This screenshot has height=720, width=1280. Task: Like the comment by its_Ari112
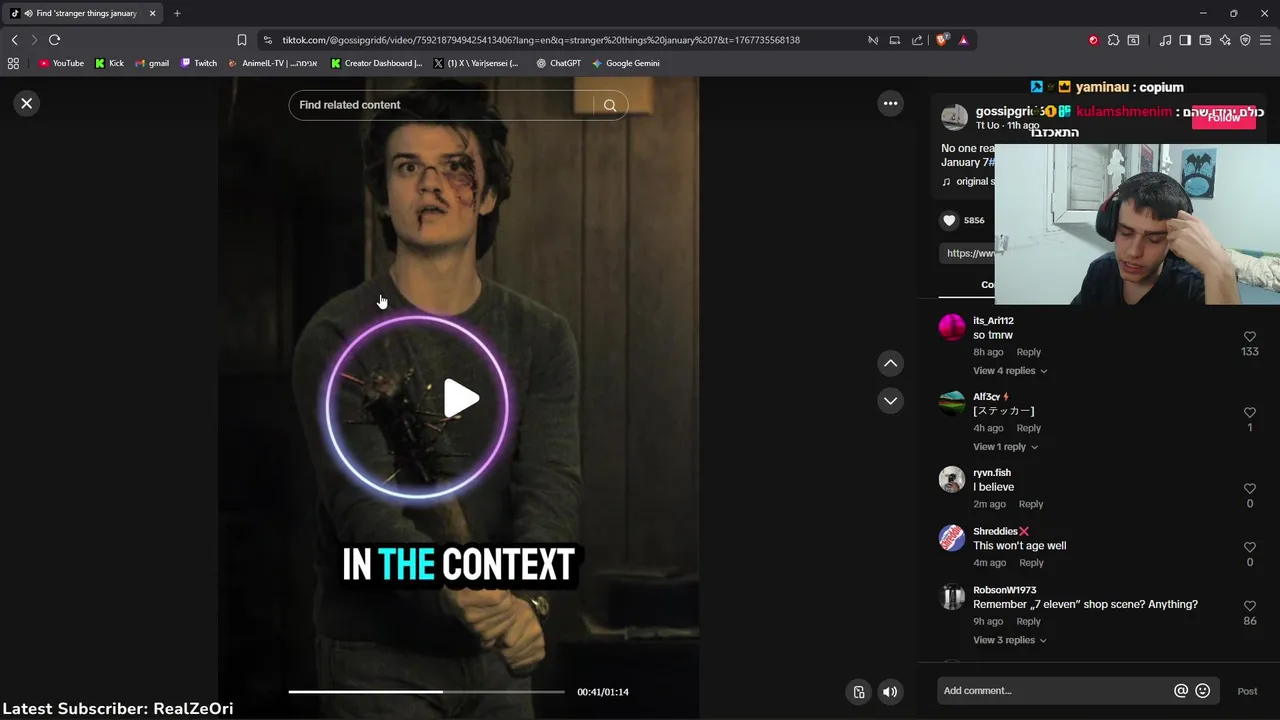pos(1249,337)
